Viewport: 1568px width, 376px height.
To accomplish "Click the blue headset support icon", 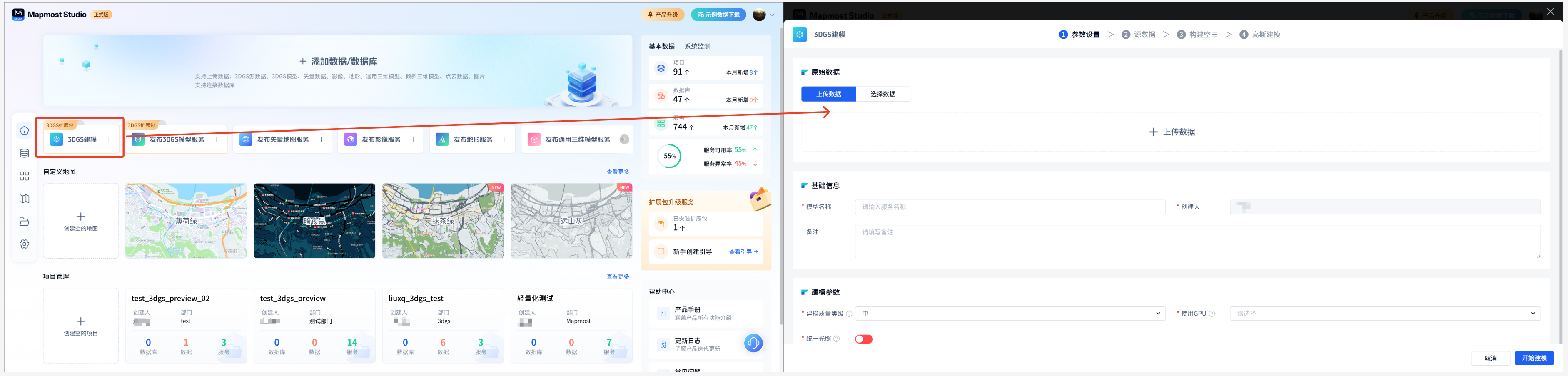I will click(x=753, y=343).
